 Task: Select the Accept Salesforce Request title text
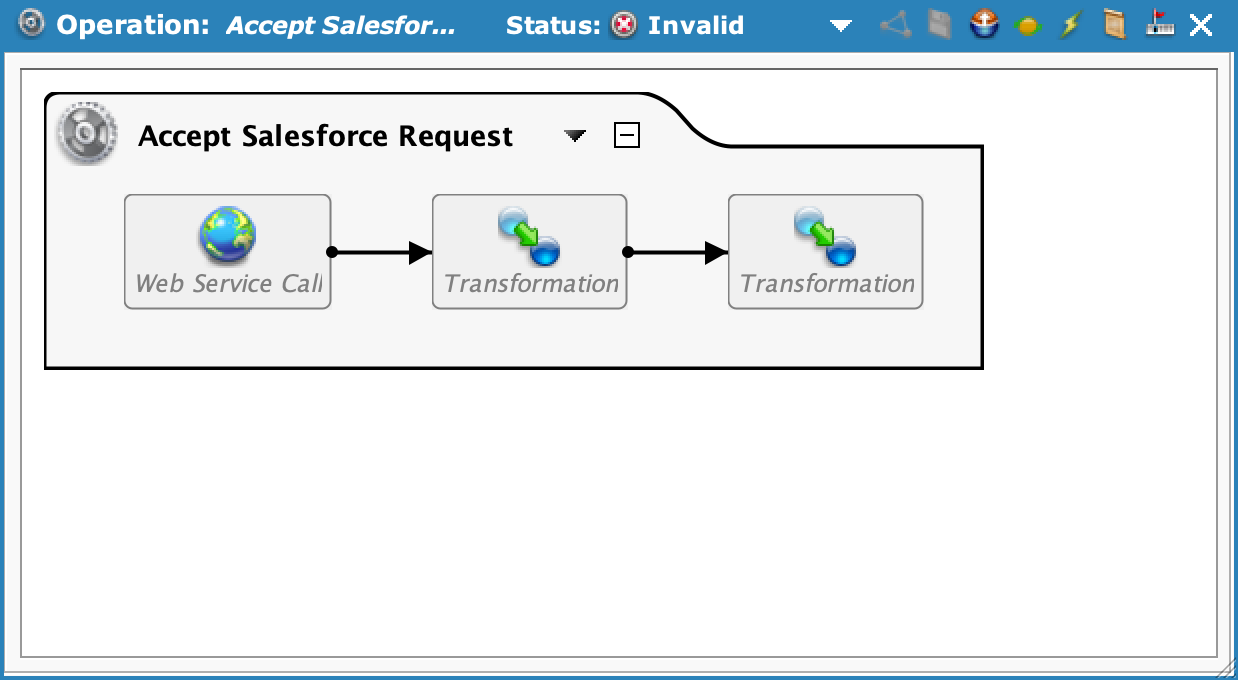point(325,136)
